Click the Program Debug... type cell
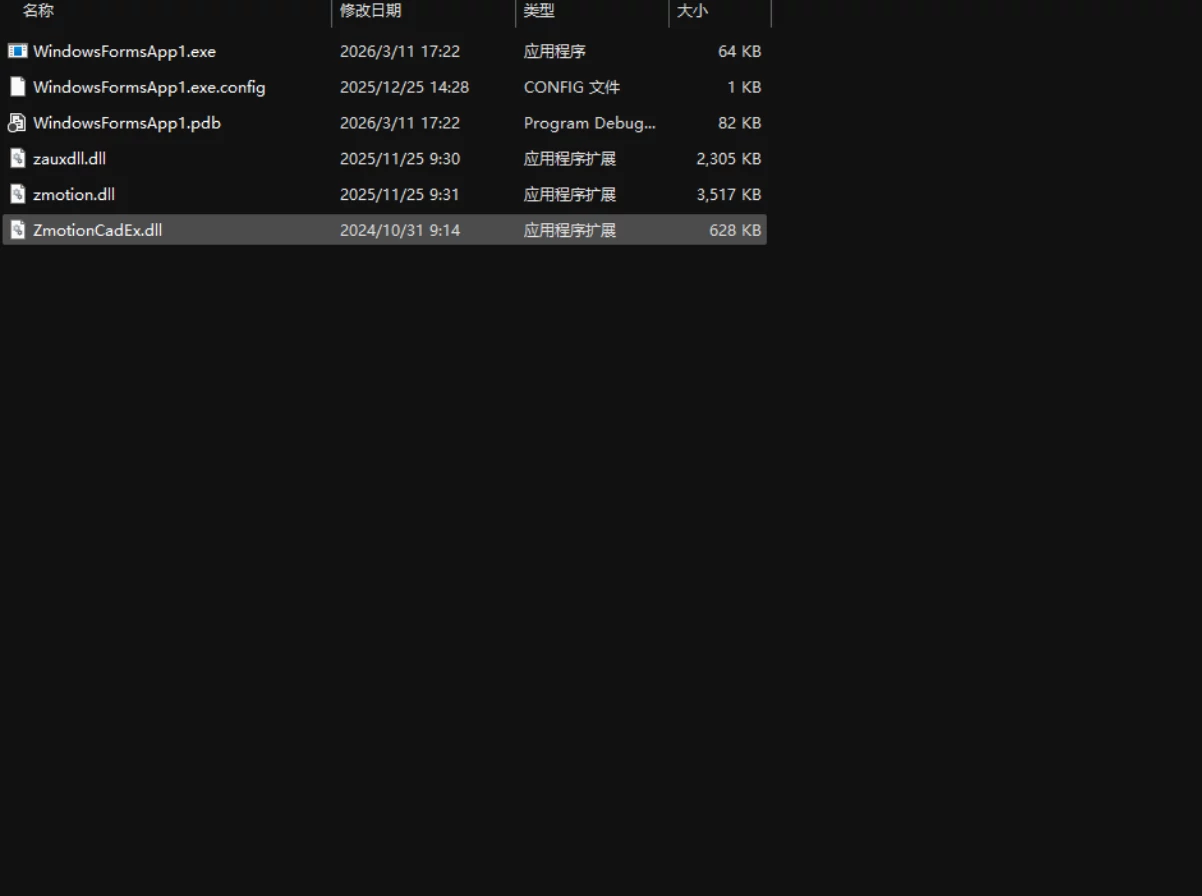The width and height of the screenshot is (1202, 896). pos(590,123)
